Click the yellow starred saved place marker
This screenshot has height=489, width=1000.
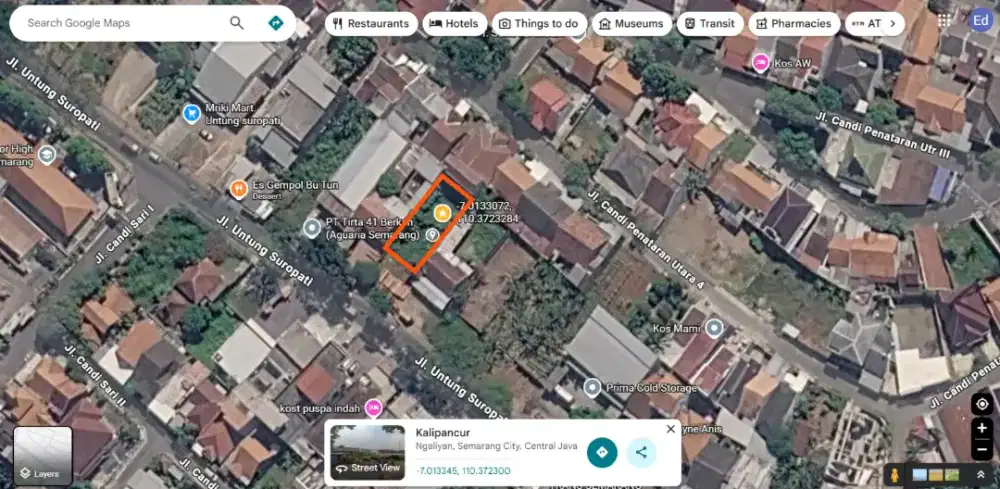(x=442, y=213)
